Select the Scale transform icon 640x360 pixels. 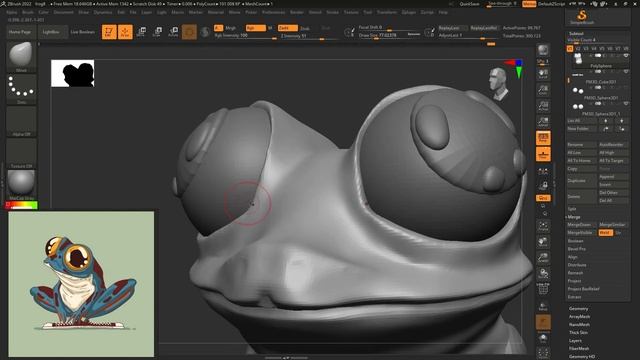(x=157, y=32)
